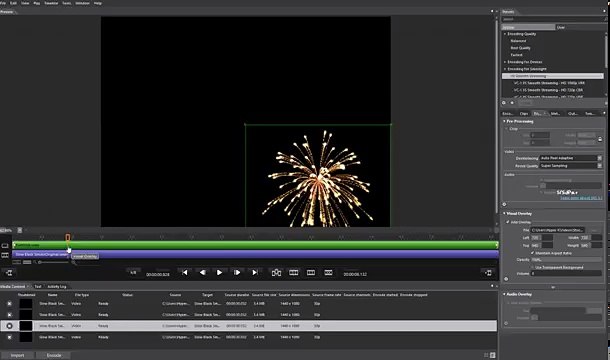Click the gear icon at the bottom of Pre-Processing
The image size is (610, 360).
tap(505, 204)
